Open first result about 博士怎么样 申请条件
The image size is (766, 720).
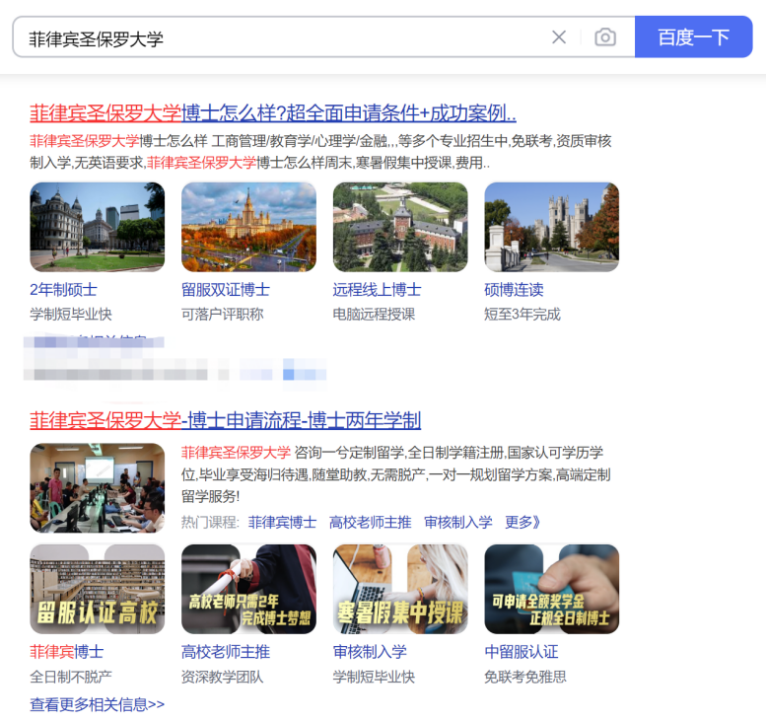pyautogui.click(x=273, y=113)
